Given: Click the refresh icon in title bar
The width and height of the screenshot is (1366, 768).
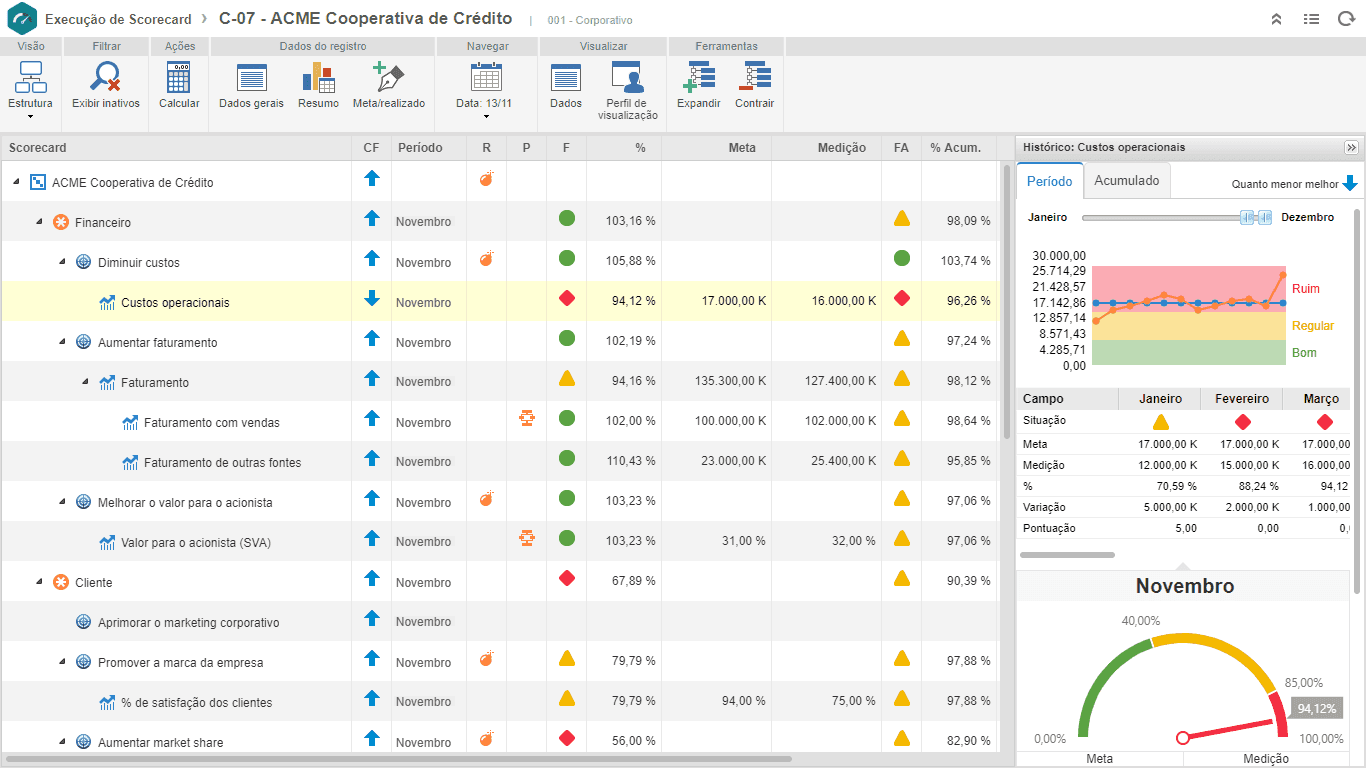Looking at the screenshot, I should [x=1346, y=19].
